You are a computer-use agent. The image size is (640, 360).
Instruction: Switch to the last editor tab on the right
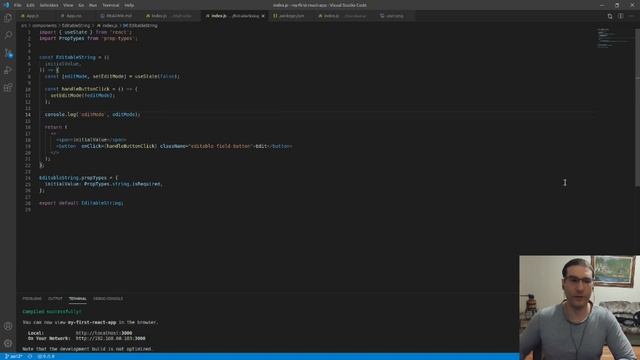pos(394,16)
